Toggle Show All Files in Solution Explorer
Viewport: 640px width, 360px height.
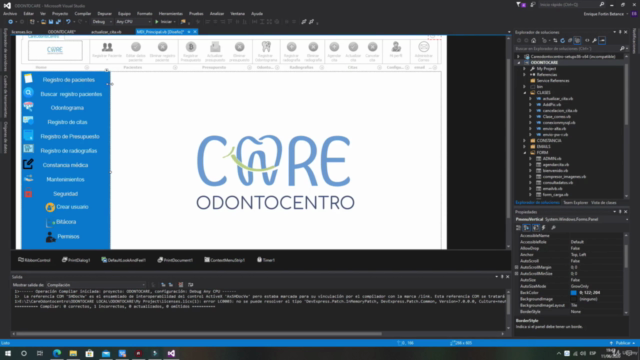click(577, 40)
